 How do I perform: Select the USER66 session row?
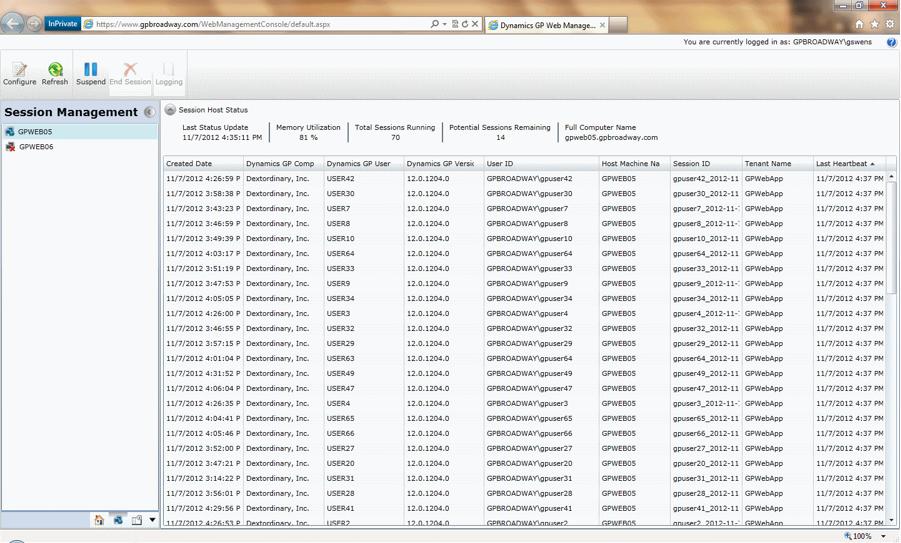524,433
